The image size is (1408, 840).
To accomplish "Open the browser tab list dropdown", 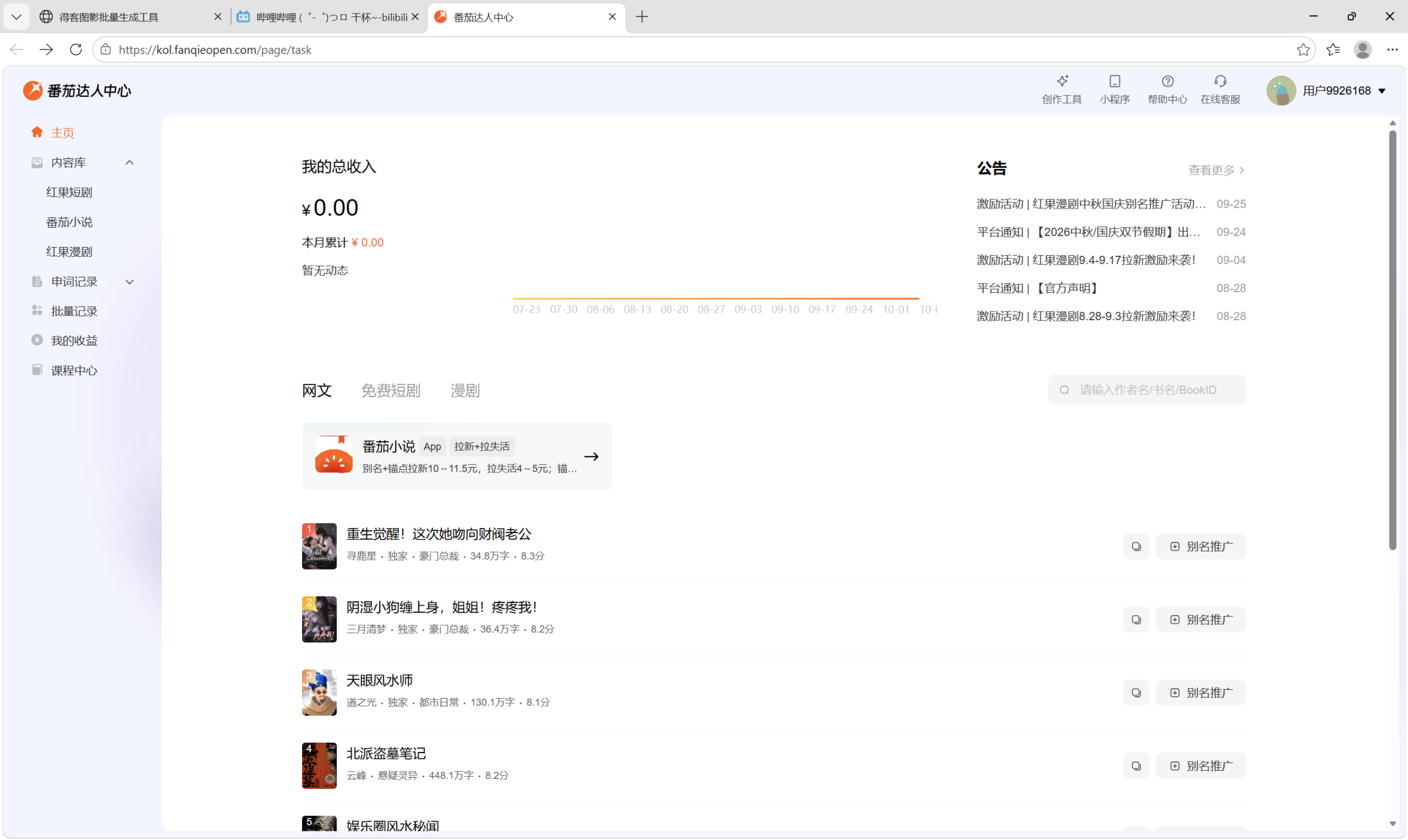I will [x=16, y=16].
